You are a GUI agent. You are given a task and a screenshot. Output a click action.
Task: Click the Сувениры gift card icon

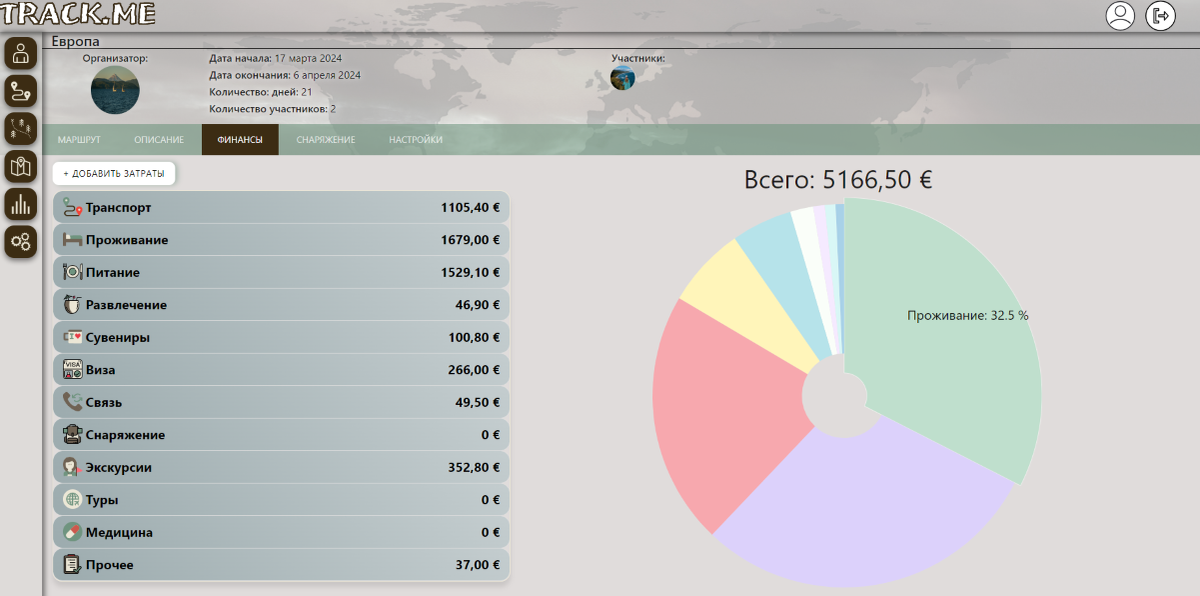tap(72, 337)
